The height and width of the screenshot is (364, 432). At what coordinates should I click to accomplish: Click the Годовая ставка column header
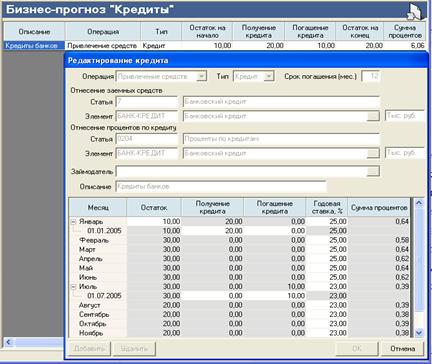tap(327, 207)
